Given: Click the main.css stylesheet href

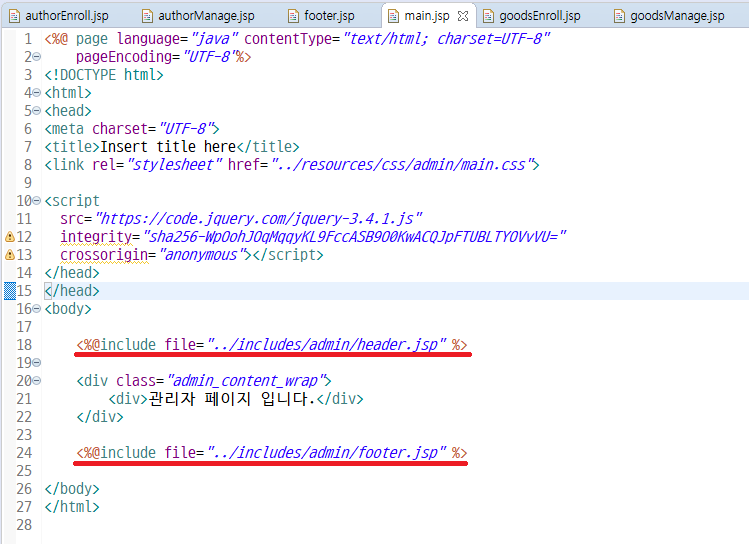Looking at the screenshot, I should (x=401, y=165).
